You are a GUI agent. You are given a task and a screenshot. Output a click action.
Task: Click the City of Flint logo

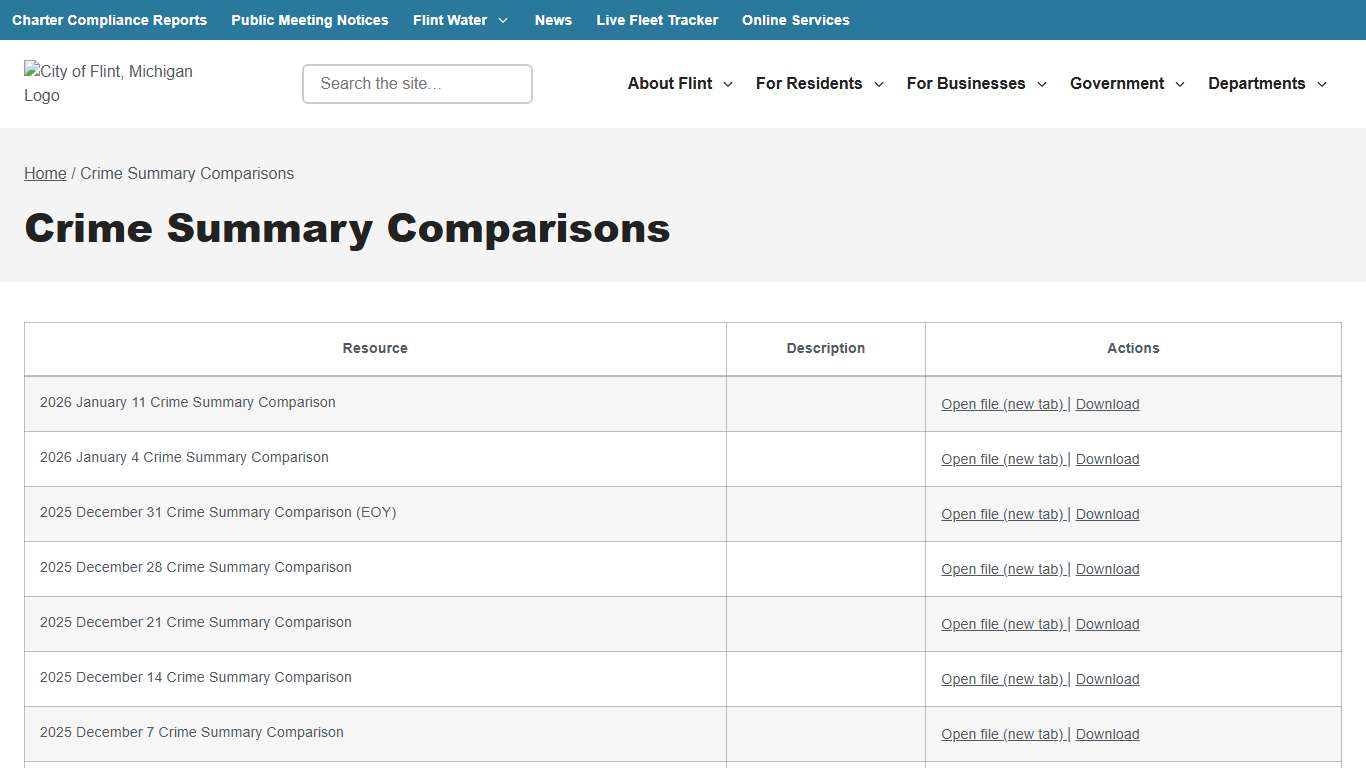point(107,83)
